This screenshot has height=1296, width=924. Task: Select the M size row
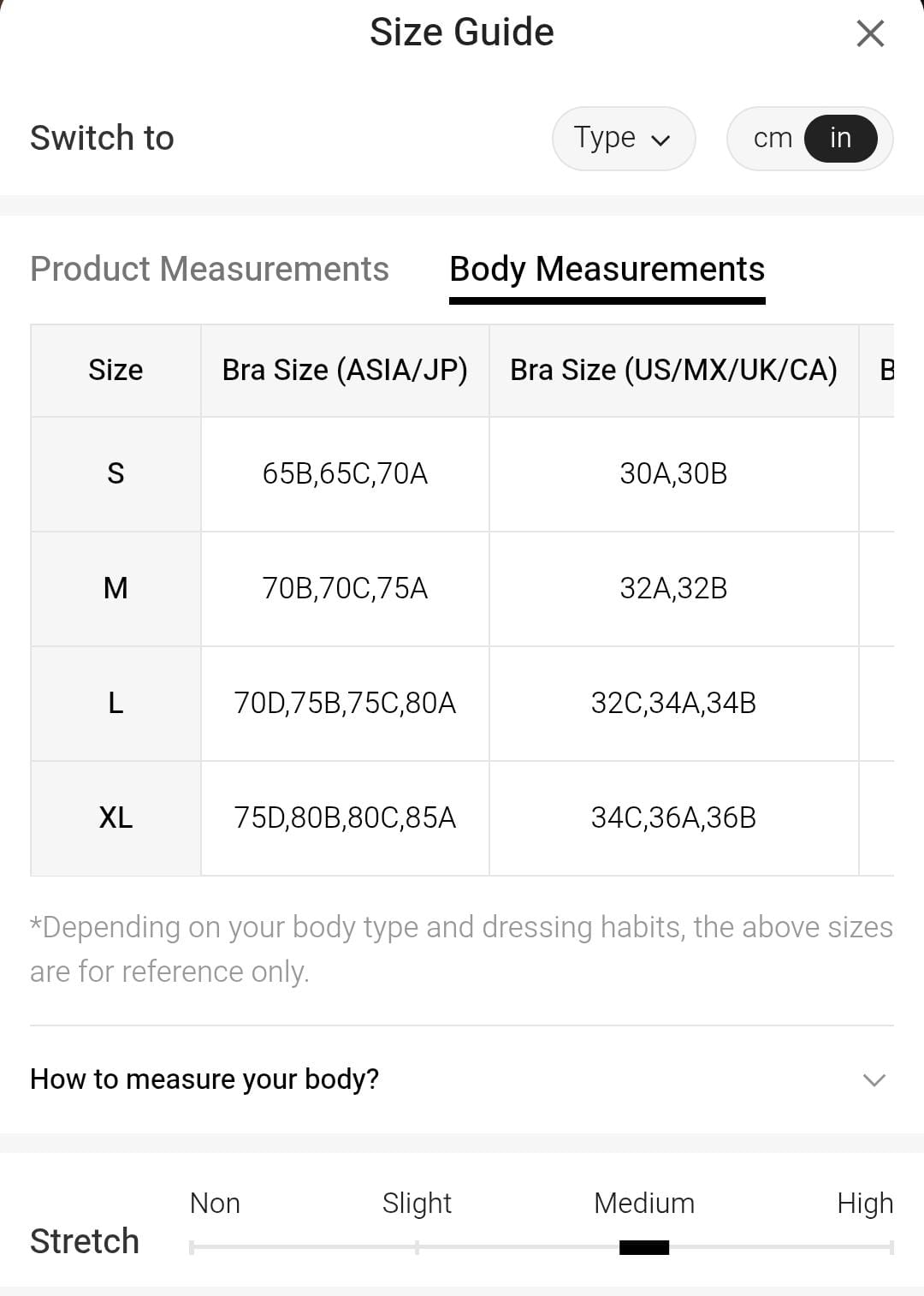click(115, 588)
